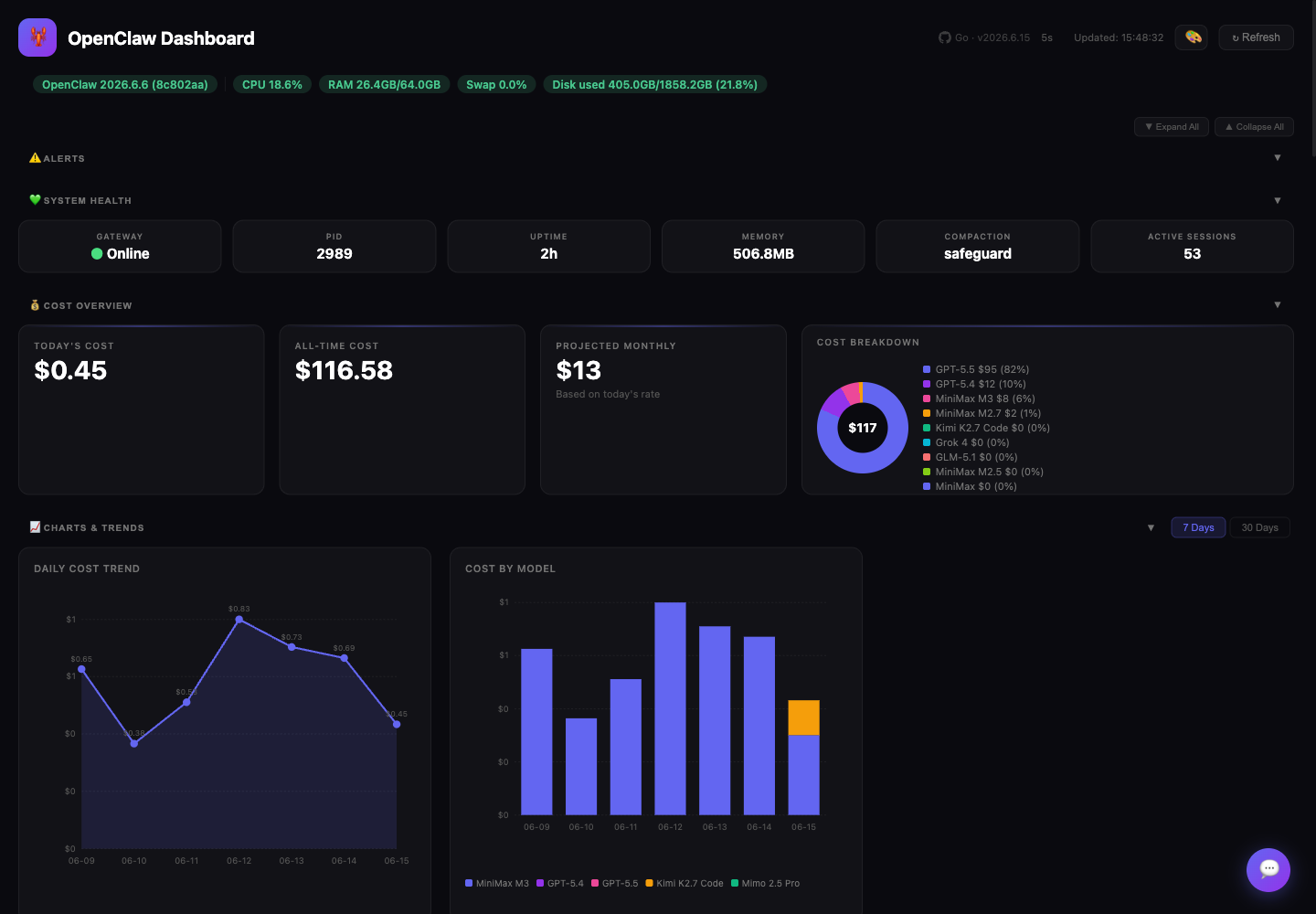Screen dimensions: 1316x914
Task: Toggle GPT-5.5 in Cost by Model legend
Action: [615, 883]
